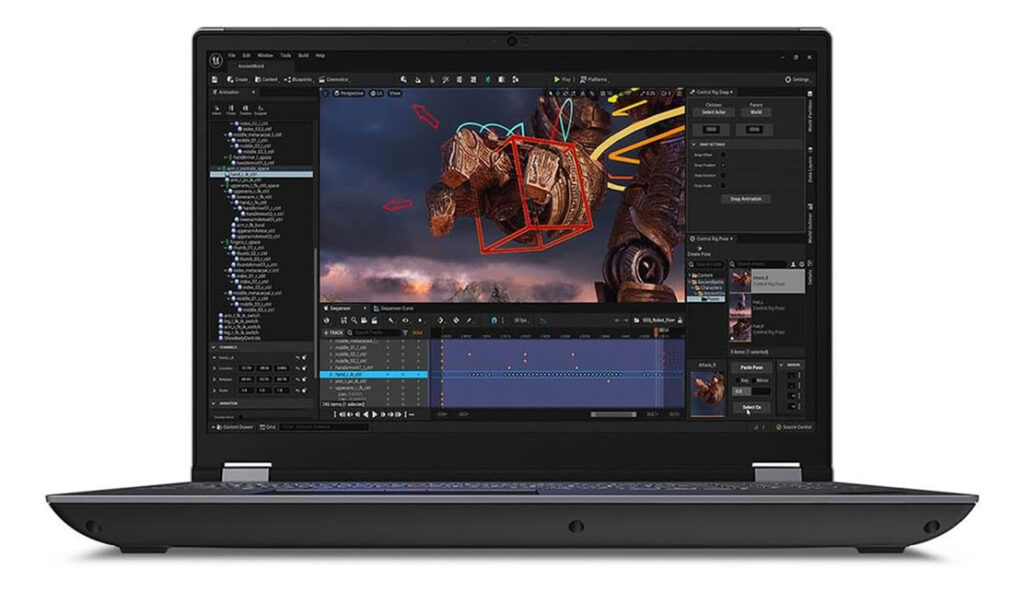Click Sequencer search magnifier toolbar icon
This screenshot has height=592, width=1024.
[354, 320]
